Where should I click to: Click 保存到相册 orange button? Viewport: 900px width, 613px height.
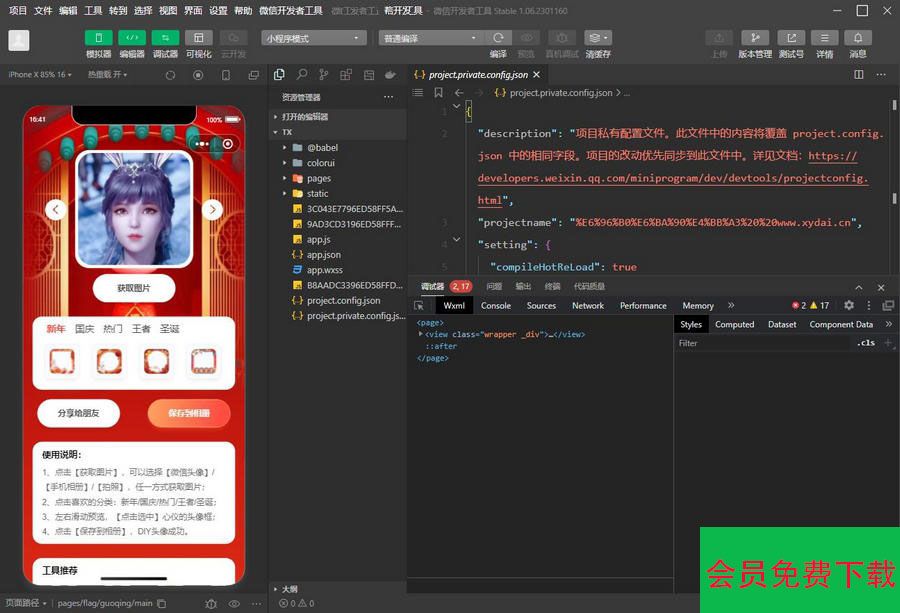(189, 413)
